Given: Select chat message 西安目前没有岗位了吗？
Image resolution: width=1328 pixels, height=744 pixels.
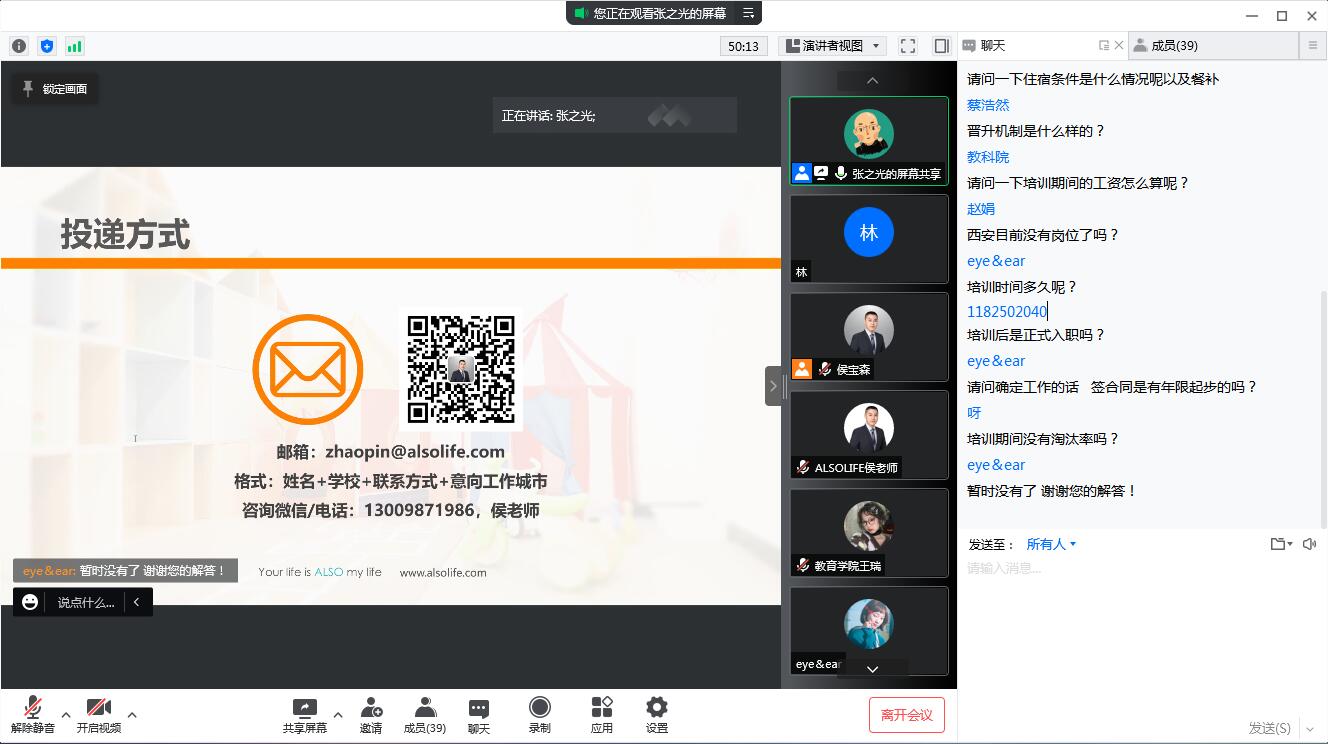Looking at the screenshot, I should tap(1043, 235).
